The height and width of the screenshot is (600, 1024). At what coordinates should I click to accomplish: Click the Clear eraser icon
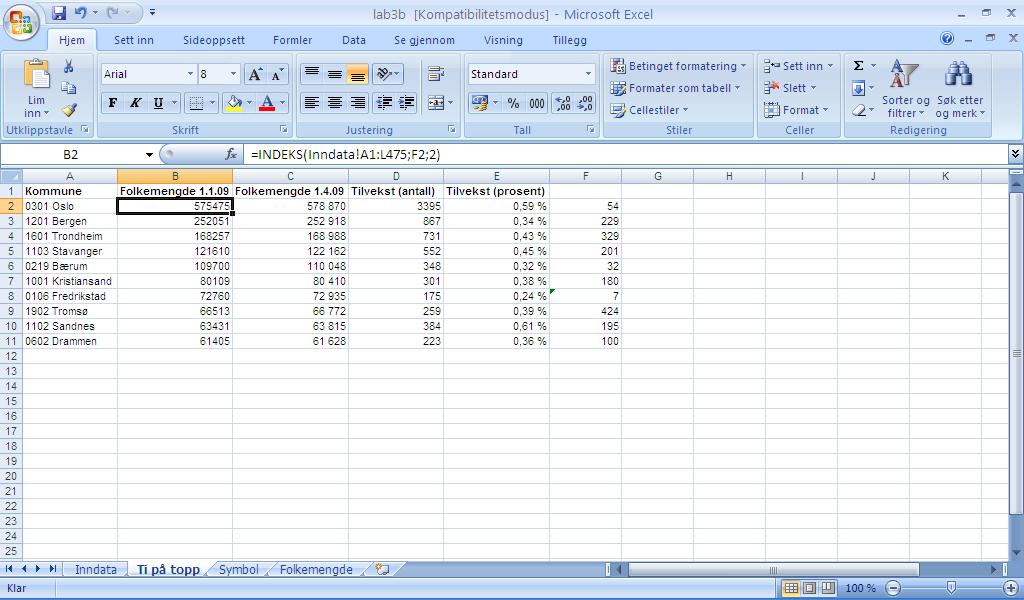(859, 110)
